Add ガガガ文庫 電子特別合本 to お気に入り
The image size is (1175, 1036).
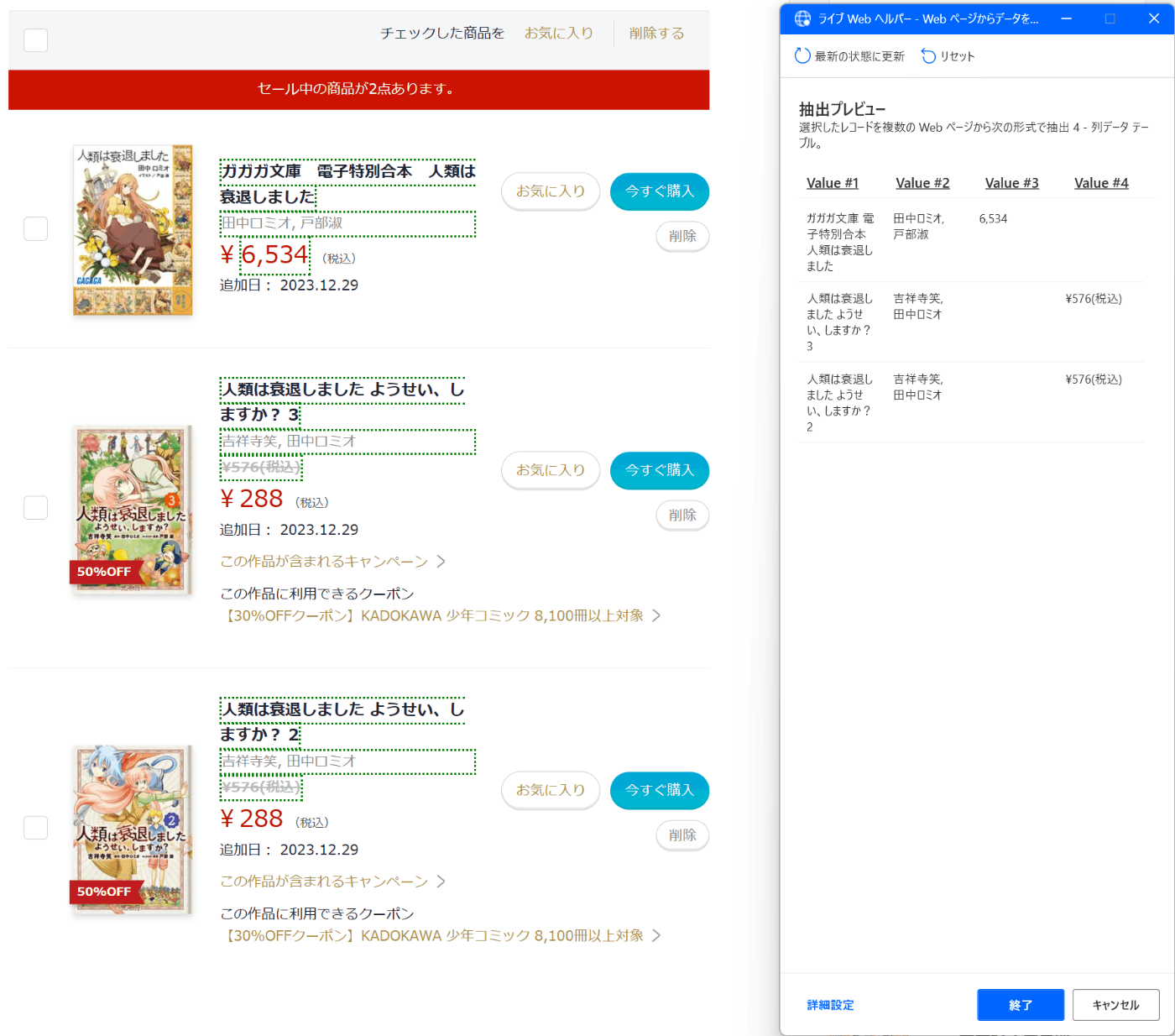[x=551, y=191]
